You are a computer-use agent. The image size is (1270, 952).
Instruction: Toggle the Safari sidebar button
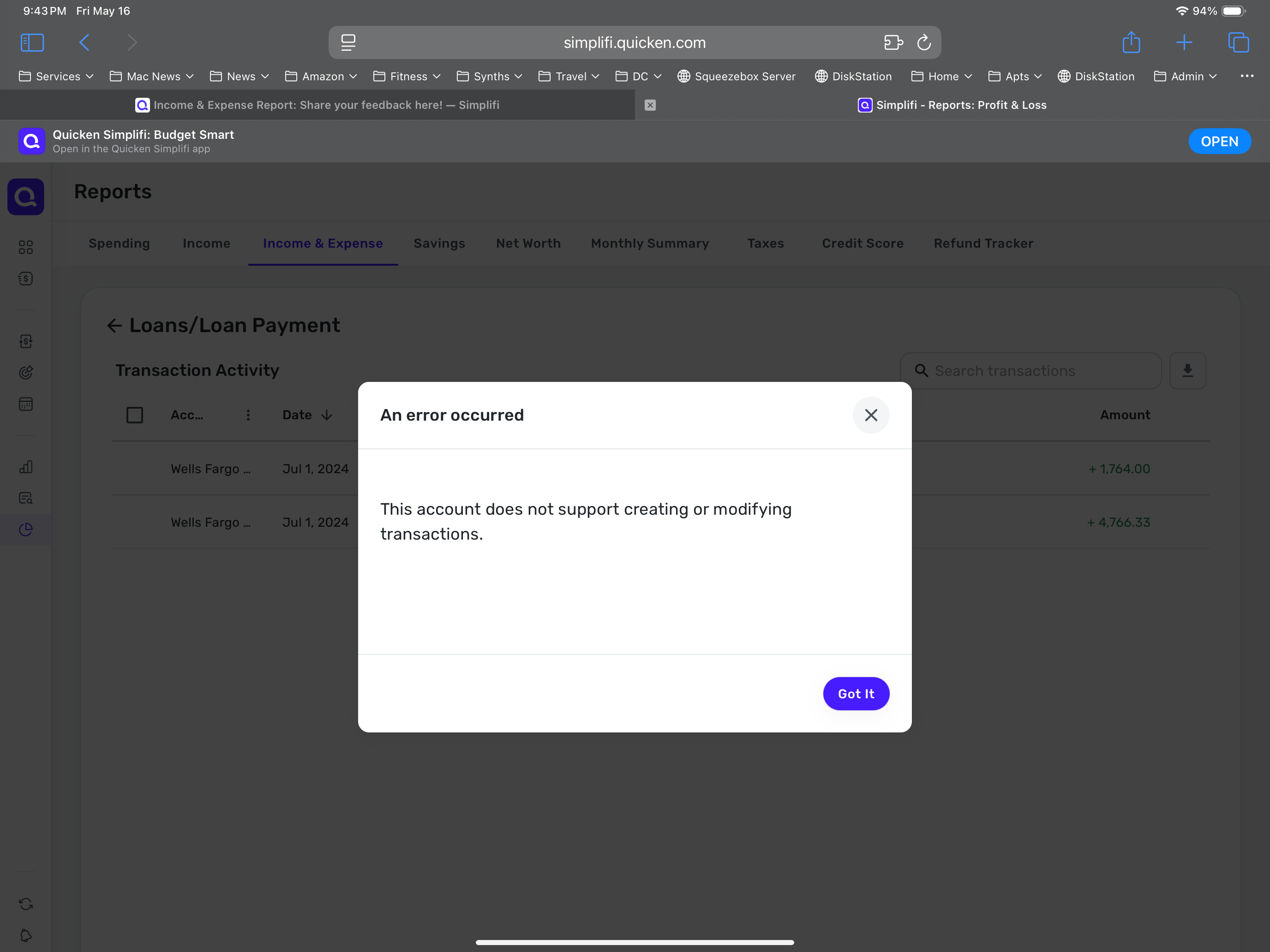pos(32,42)
